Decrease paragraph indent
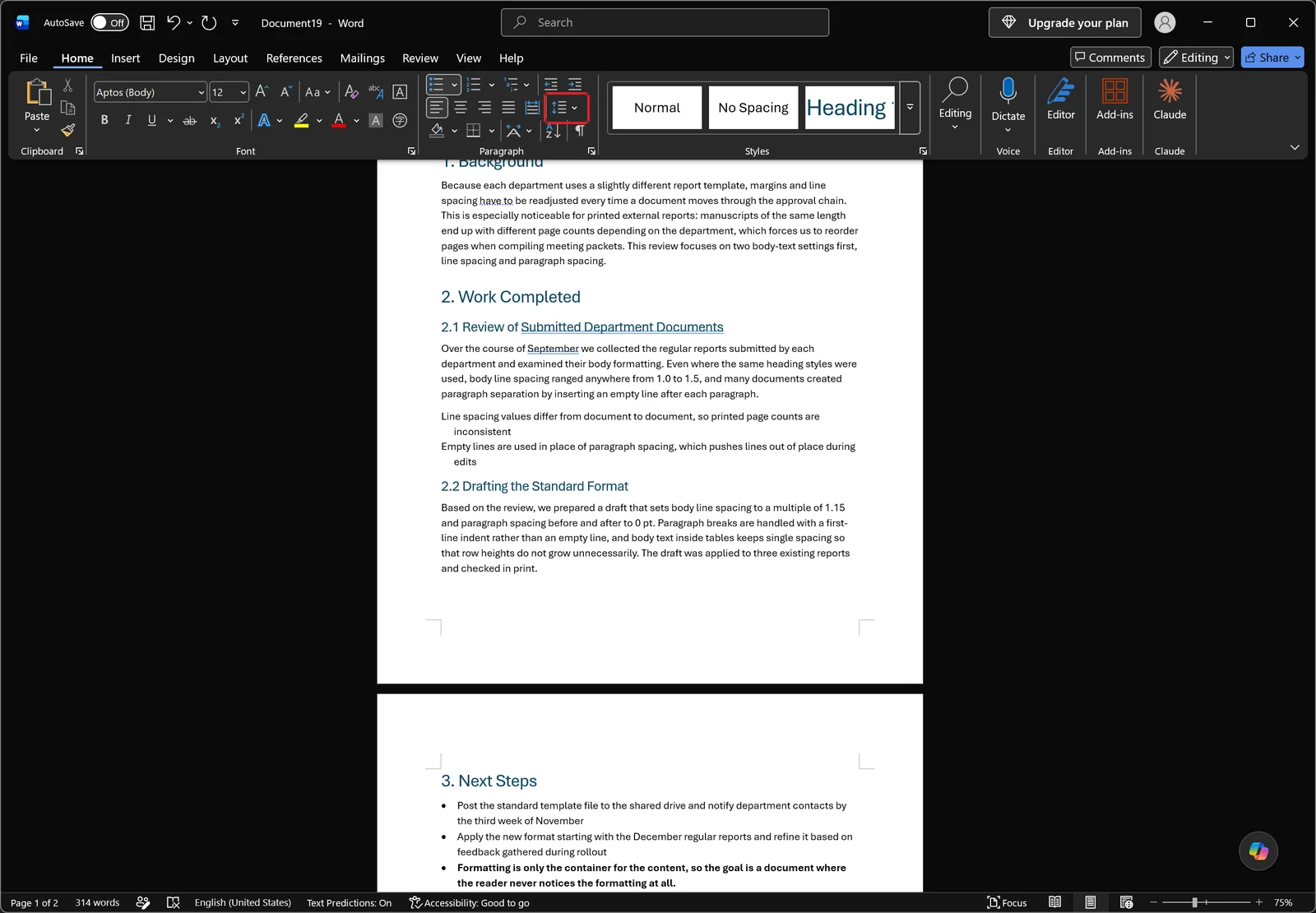Viewport: 1316px width, 913px height. click(x=551, y=85)
